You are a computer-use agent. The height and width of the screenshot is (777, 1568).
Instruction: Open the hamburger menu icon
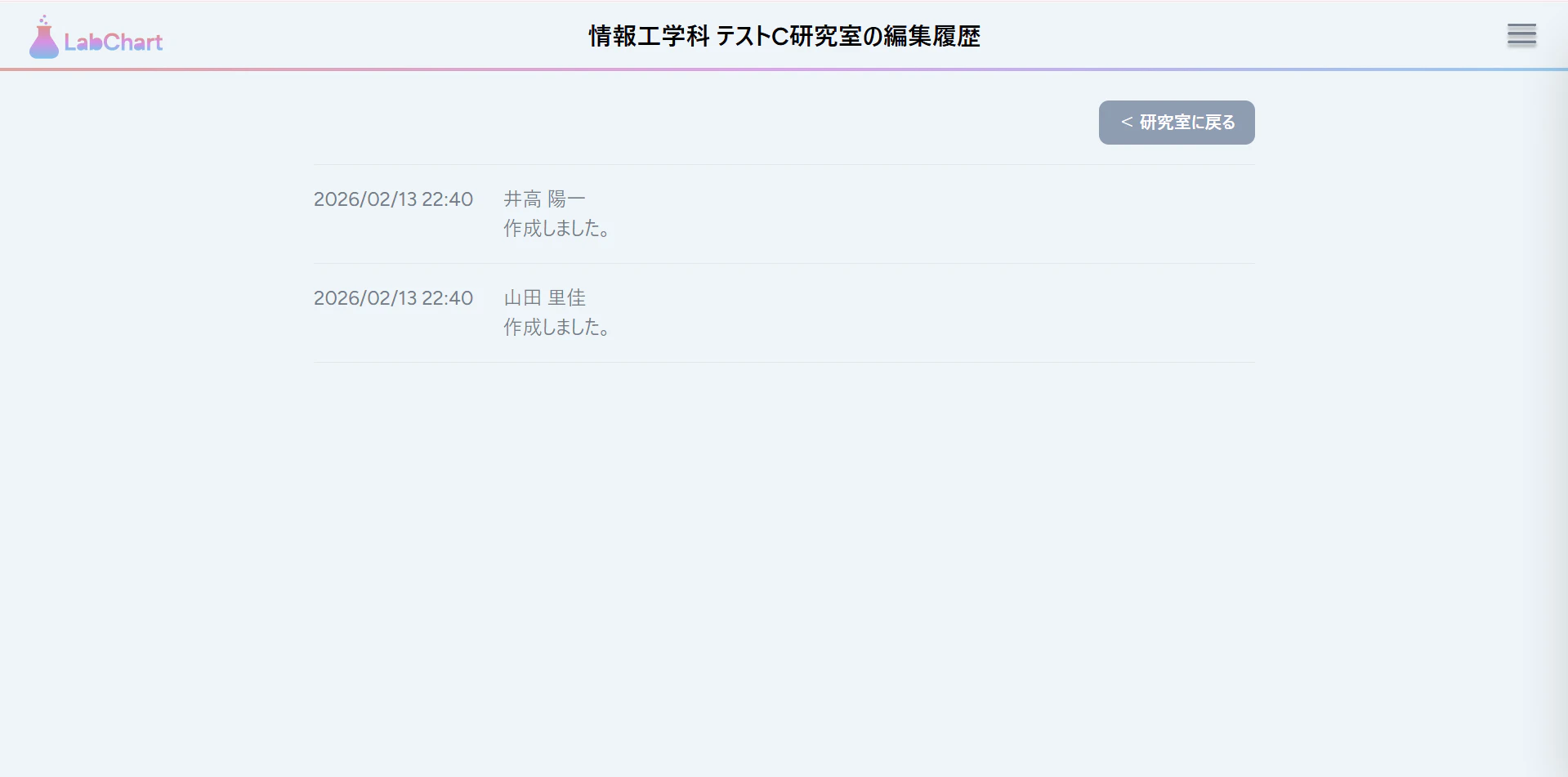coord(1521,35)
